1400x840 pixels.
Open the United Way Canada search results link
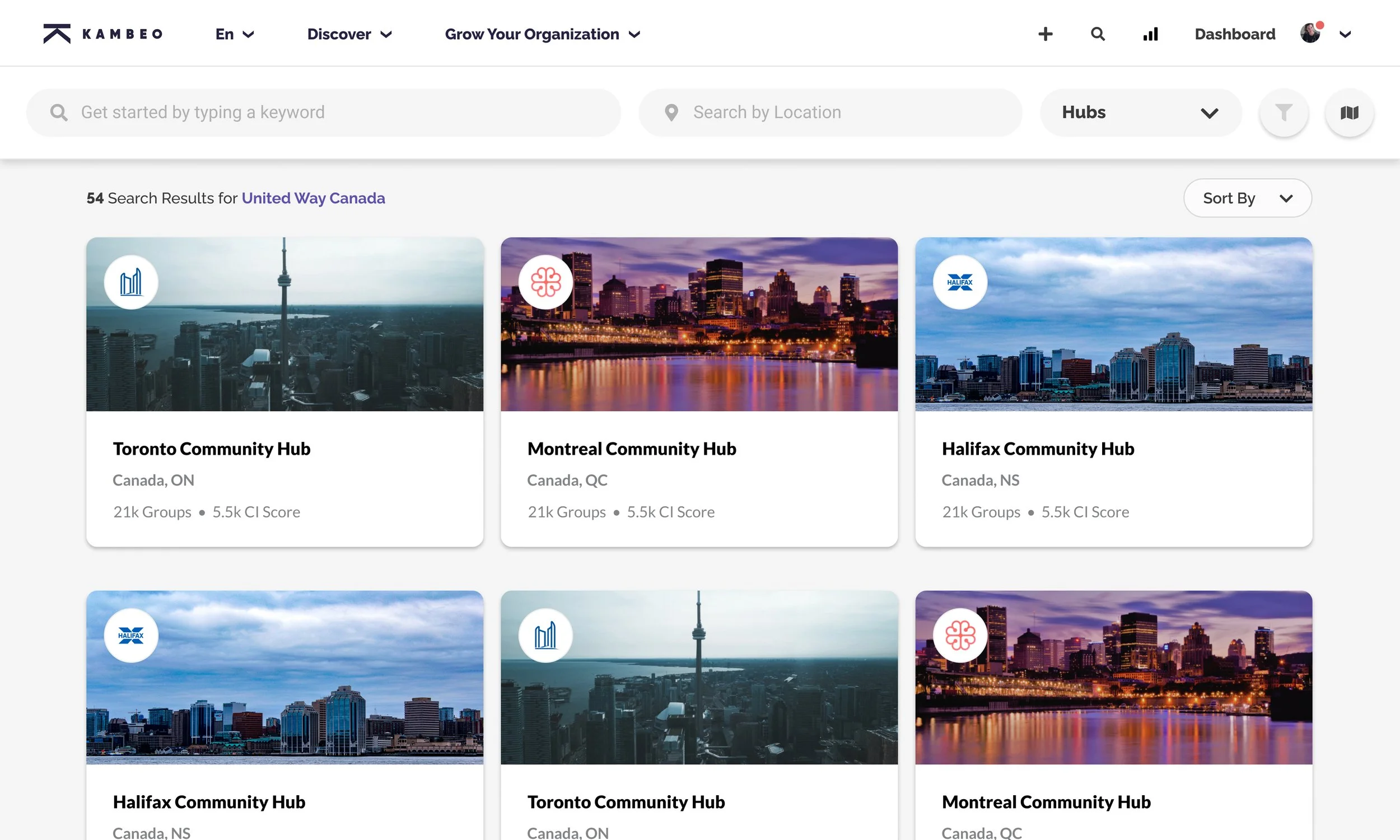(x=314, y=198)
